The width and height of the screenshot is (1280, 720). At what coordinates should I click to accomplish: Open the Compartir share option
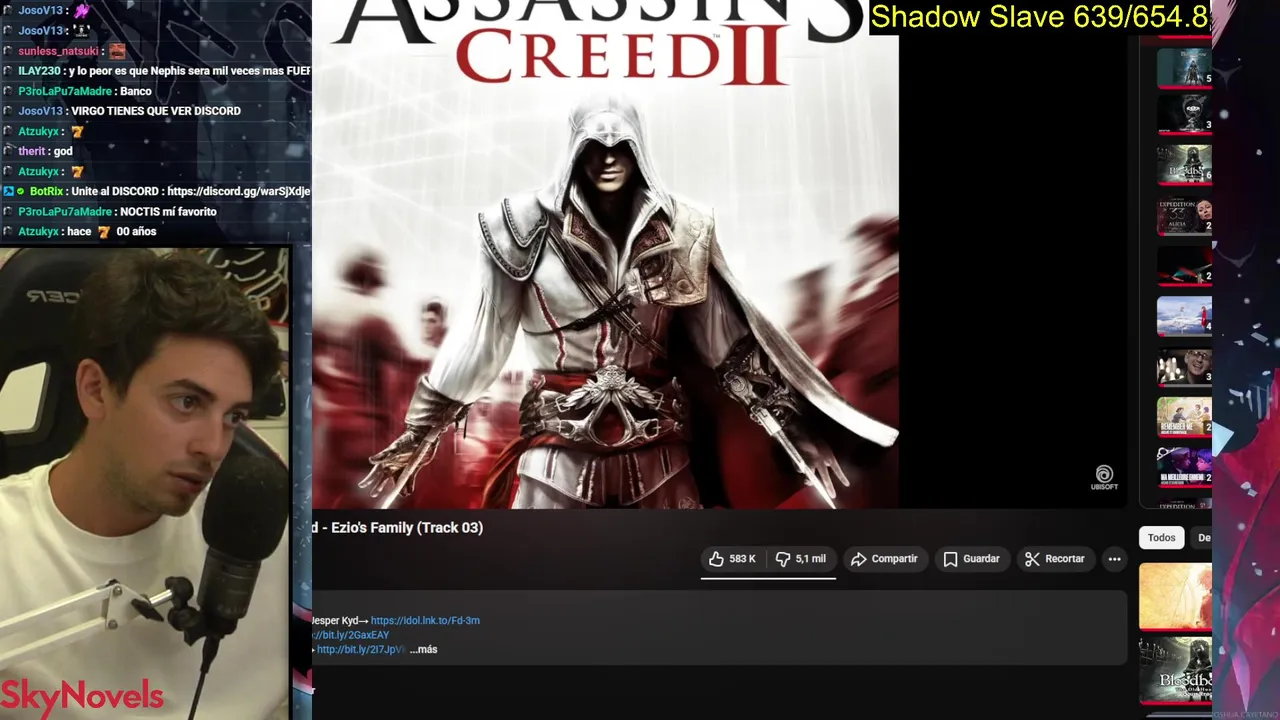click(884, 559)
